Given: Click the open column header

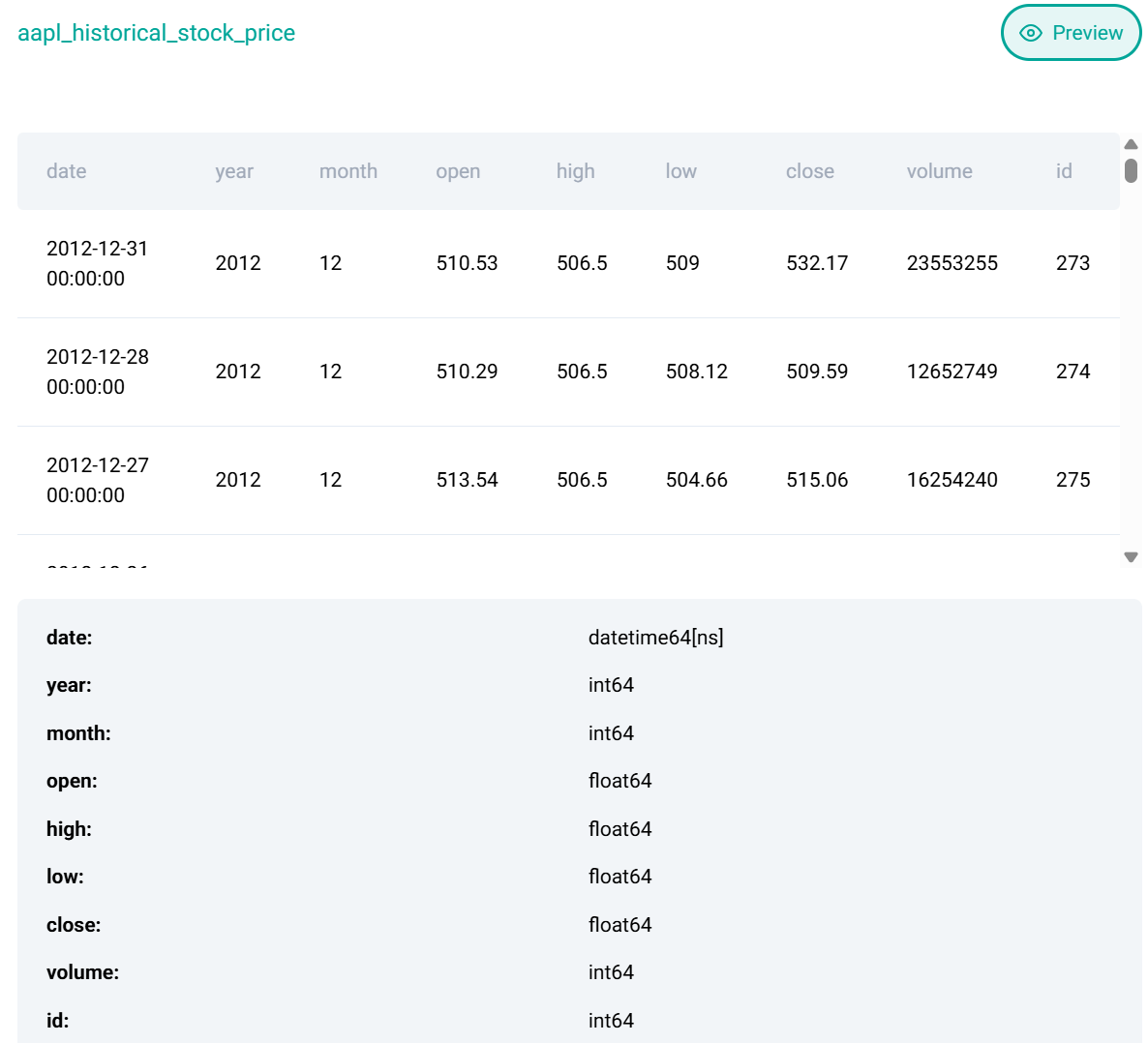Looking at the screenshot, I should [x=458, y=171].
